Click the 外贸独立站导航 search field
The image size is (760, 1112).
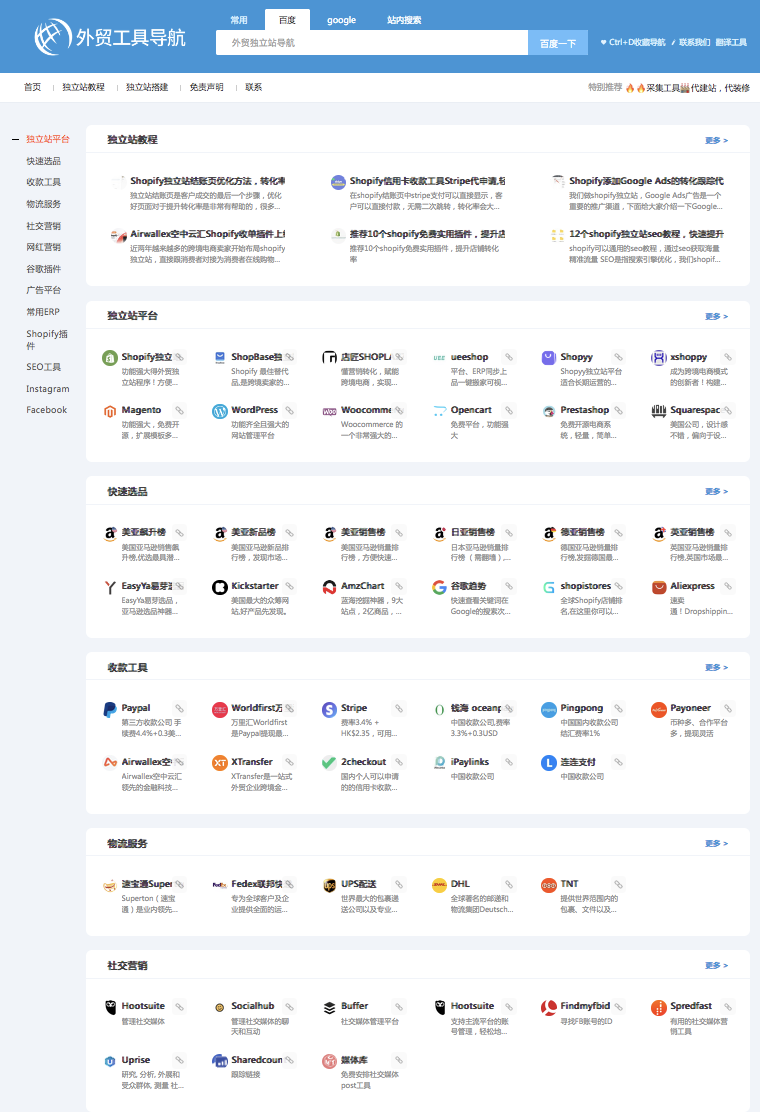tap(371, 43)
